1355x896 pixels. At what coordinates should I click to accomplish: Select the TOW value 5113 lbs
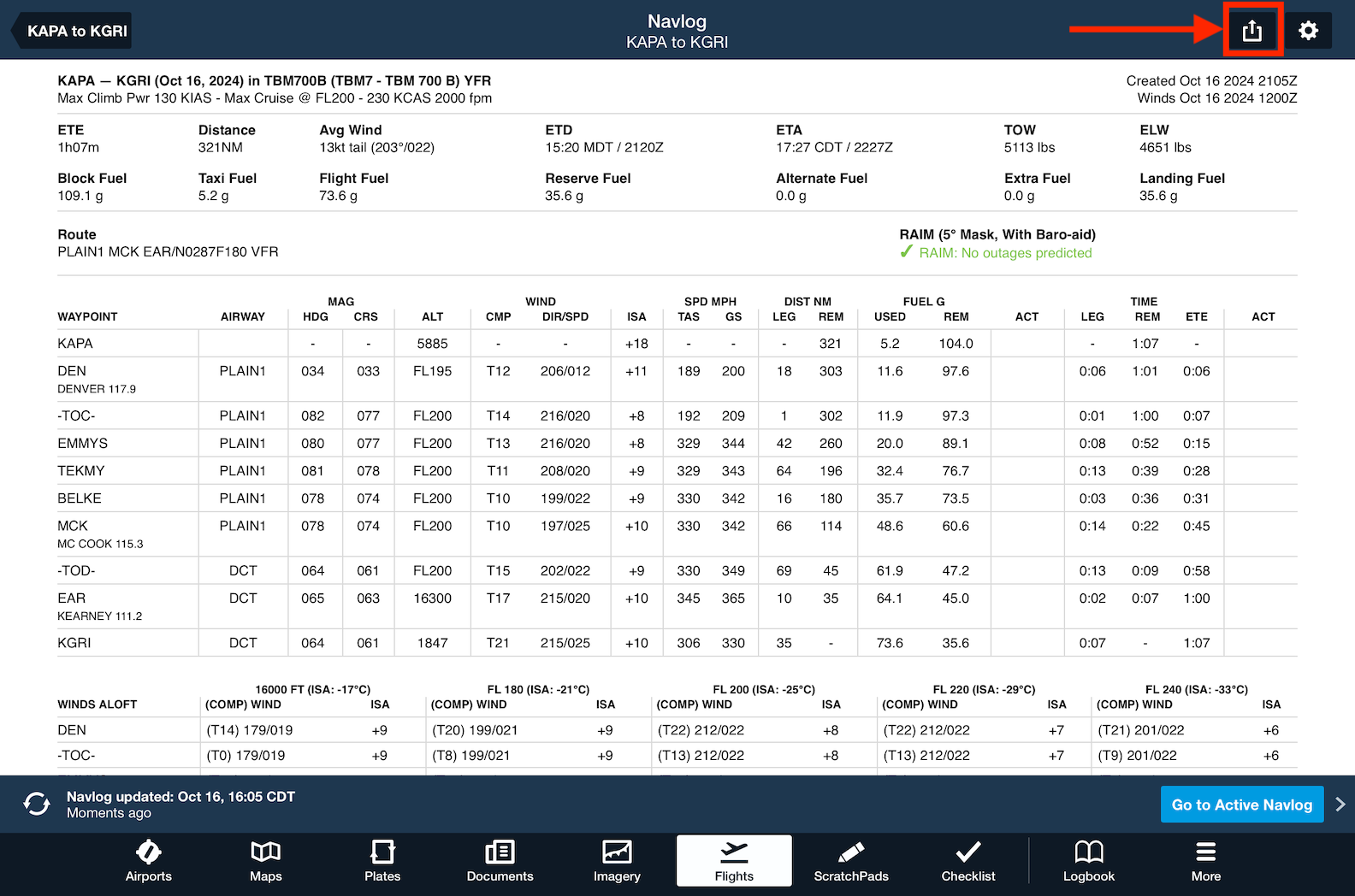click(1030, 148)
